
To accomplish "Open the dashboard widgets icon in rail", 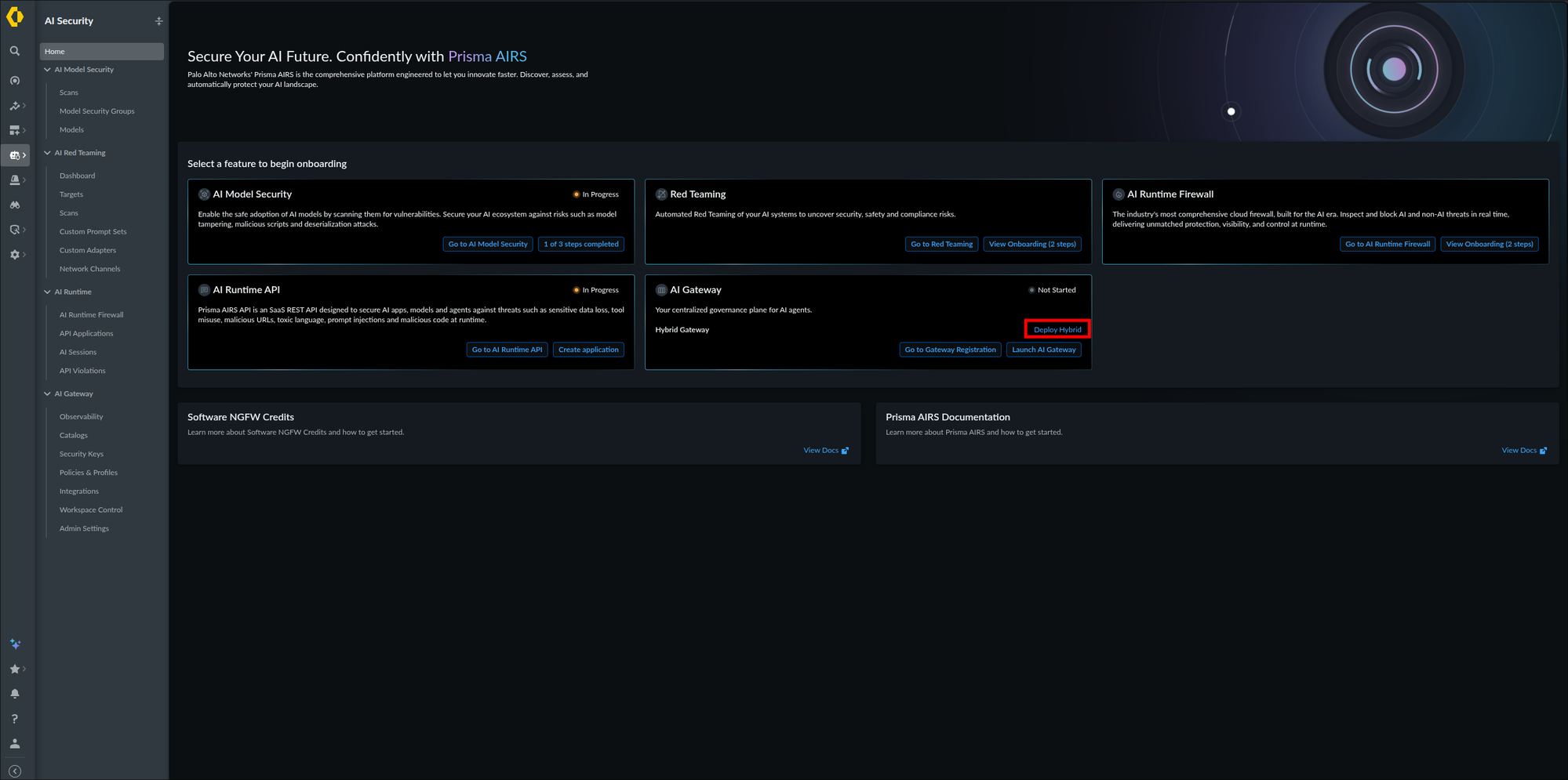I will [x=15, y=130].
